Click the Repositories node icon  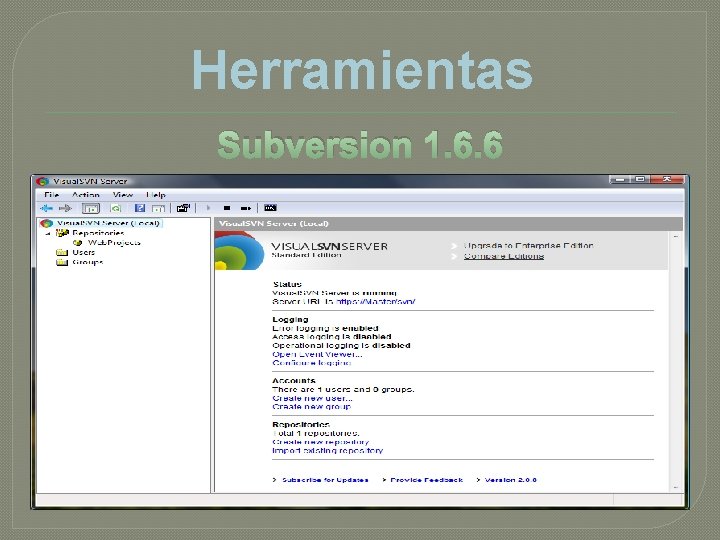point(62,233)
